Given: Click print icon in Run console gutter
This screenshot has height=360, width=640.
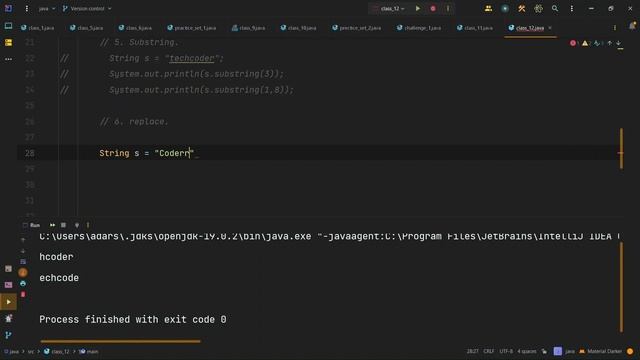Looking at the screenshot, I should [23, 283].
